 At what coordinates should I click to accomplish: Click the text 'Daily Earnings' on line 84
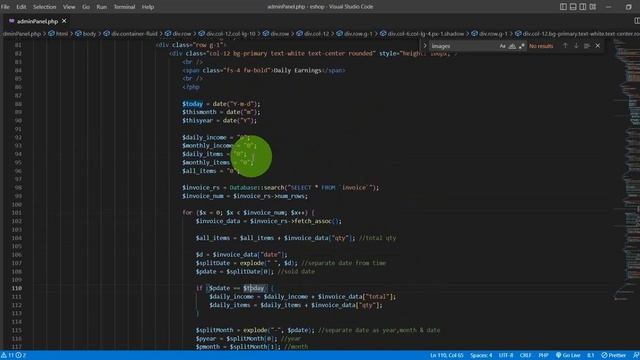tap(298, 70)
